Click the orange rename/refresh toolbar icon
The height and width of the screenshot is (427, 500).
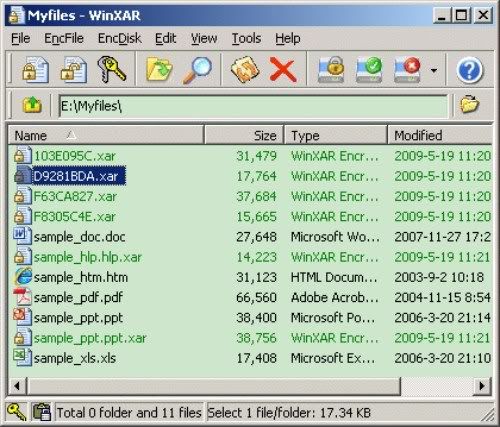coord(245,69)
